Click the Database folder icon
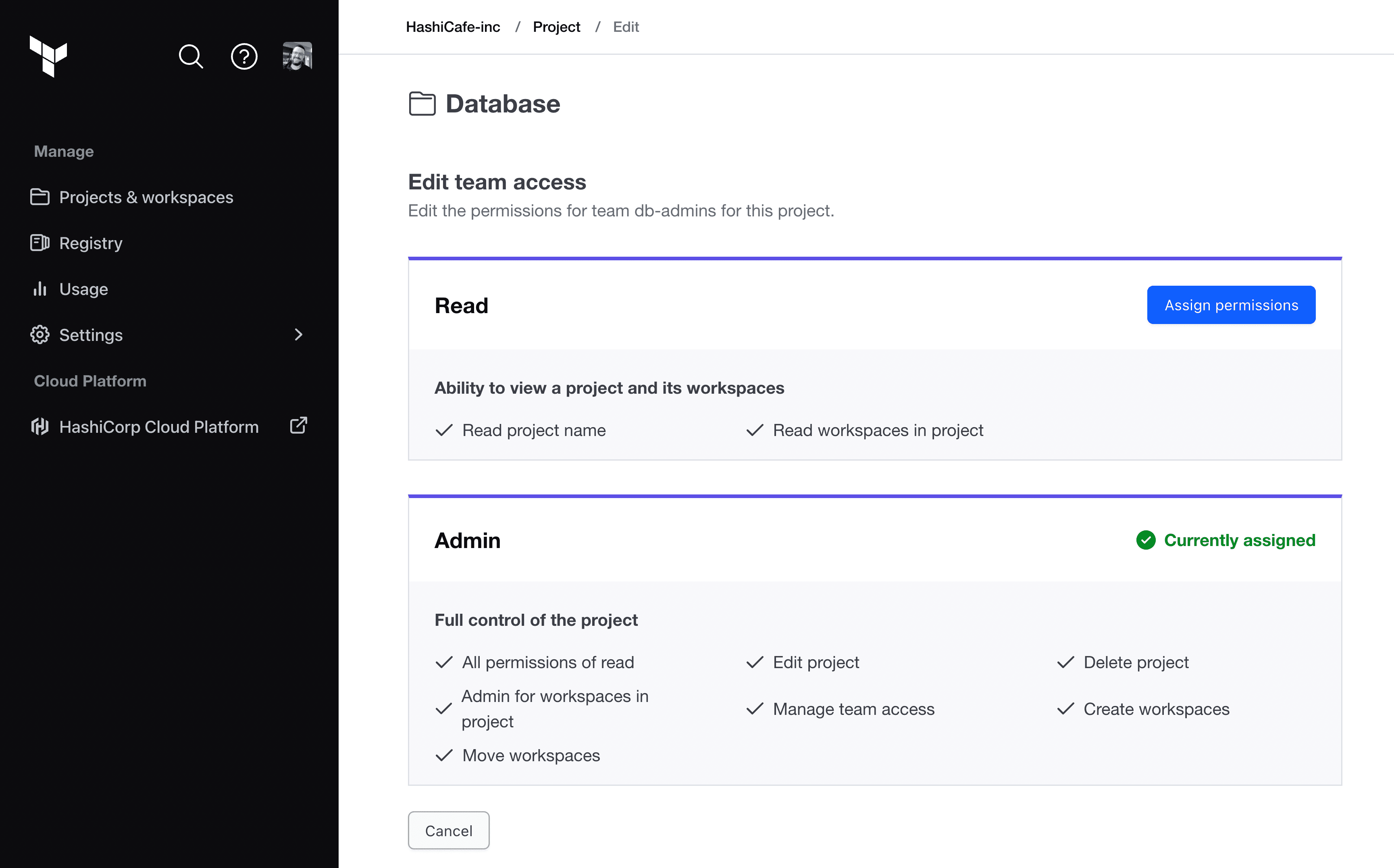 tap(422, 104)
